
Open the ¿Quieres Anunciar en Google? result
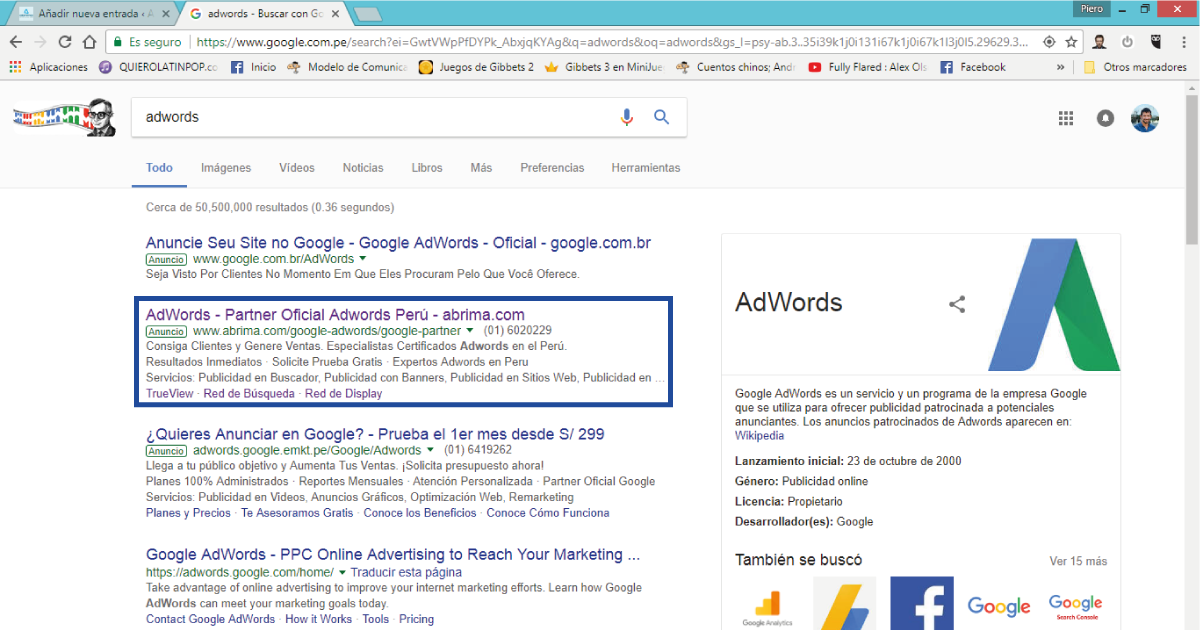coord(375,434)
